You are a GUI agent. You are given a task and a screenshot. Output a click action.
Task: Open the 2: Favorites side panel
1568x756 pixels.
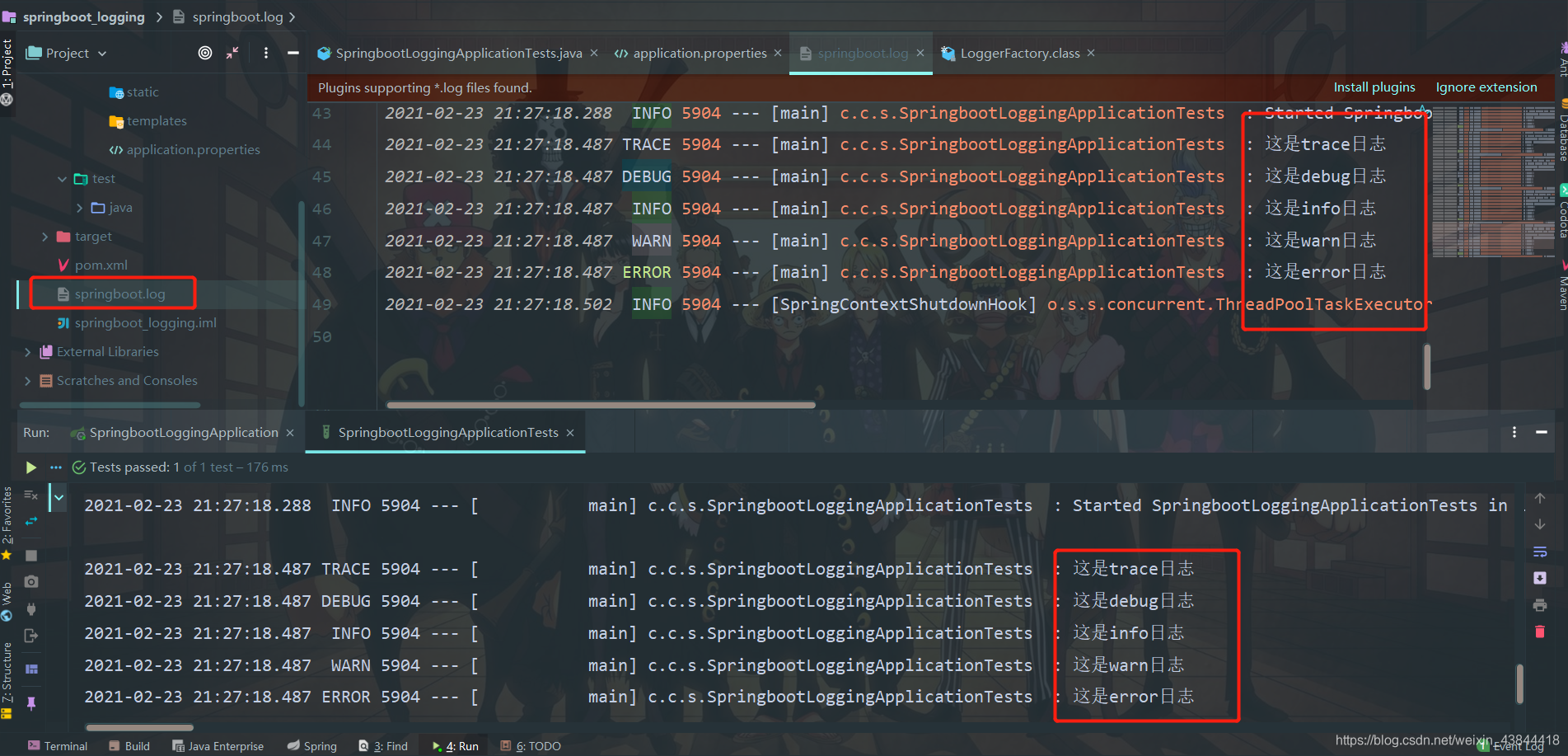(7, 524)
